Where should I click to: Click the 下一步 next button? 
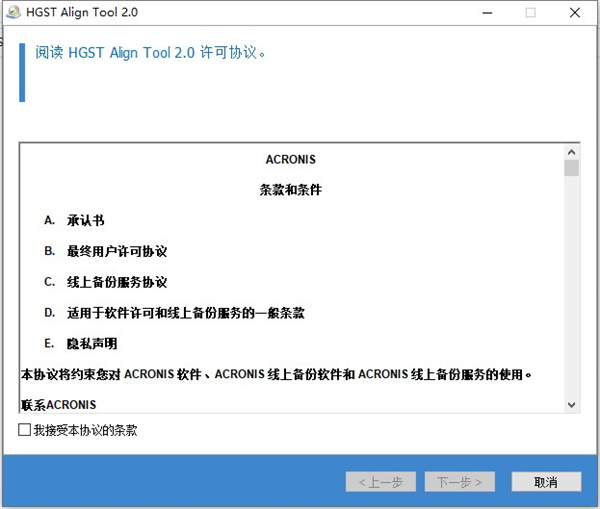click(459, 482)
